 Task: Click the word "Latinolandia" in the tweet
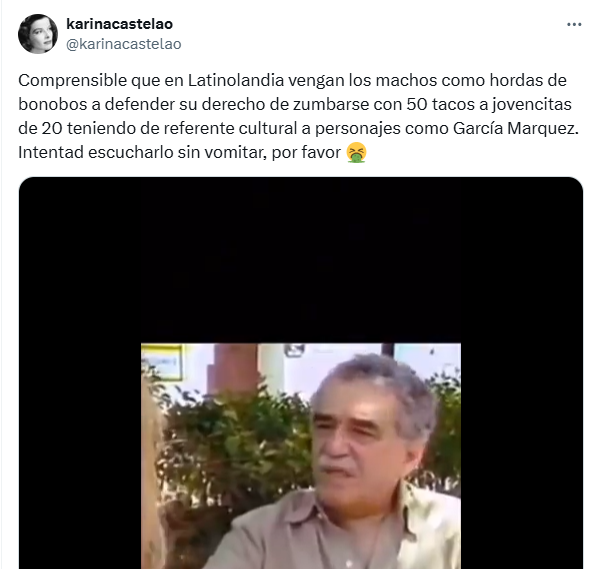tap(236, 81)
